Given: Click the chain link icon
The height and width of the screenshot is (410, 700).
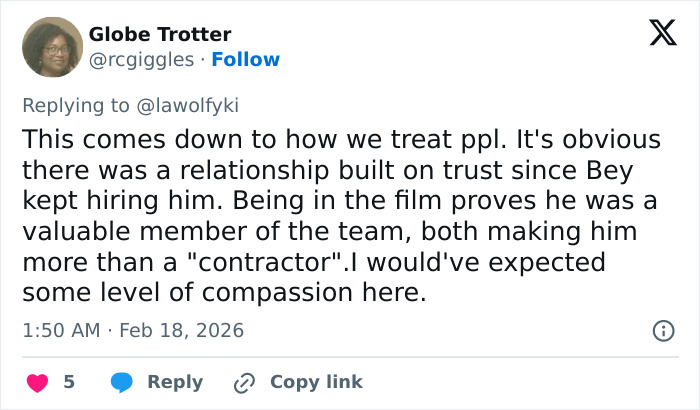Looking at the screenshot, I should pos(244,382).
